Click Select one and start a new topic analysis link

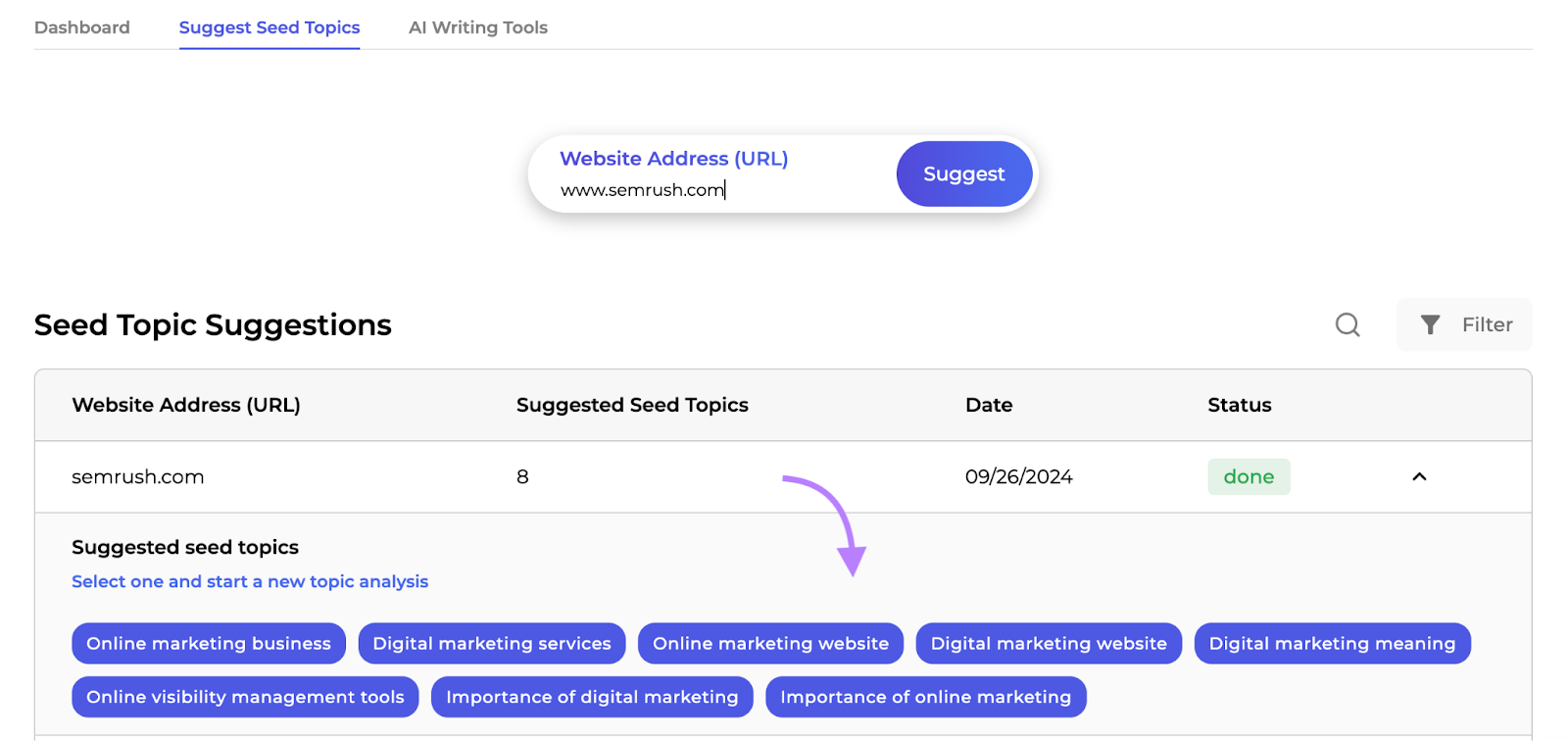coord(250,581)
